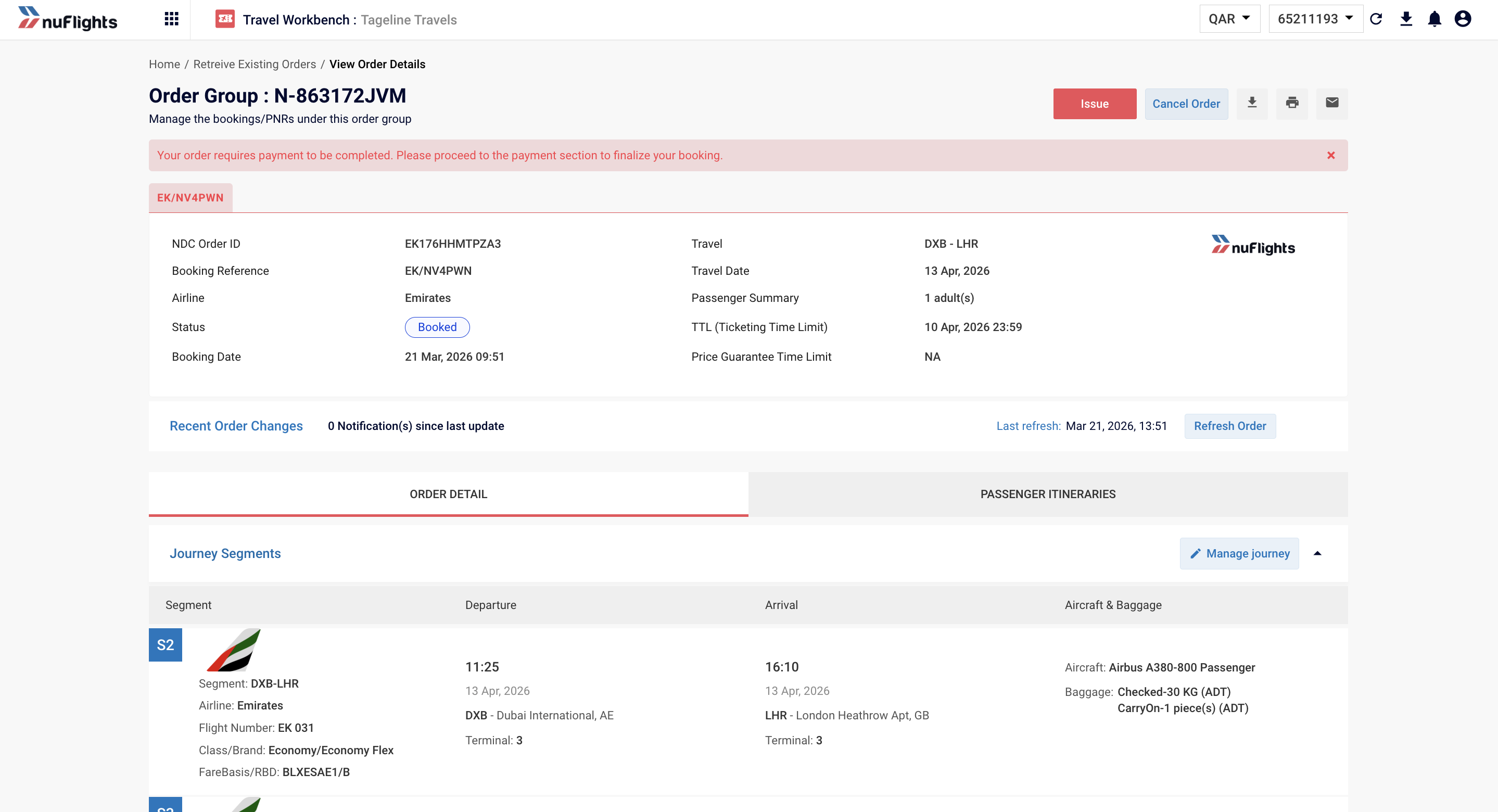Image resolution: width=1498 pixels, height=812 pixels.
Task: Open the 65211193 account dropdown
Action: point(1315,19)
